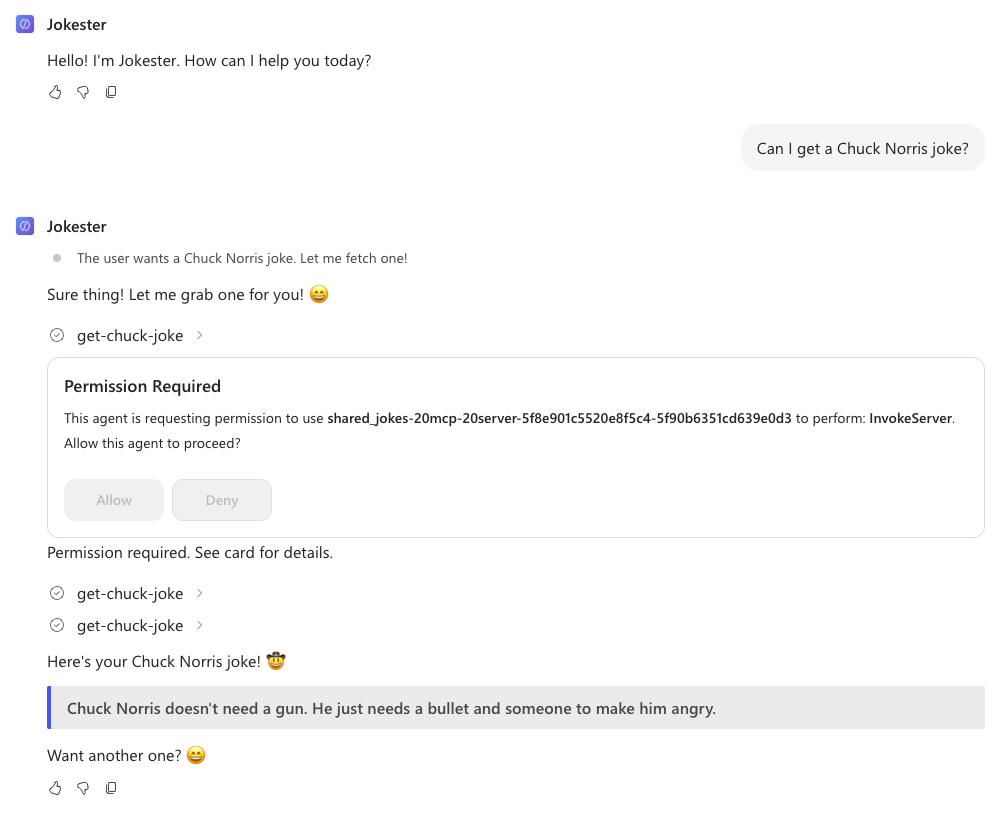Viewport: 999px width, 814px height.
Task: Click the quoted Chuck Norris joke block
Action: pyautogui.click(x=516, y=708)
